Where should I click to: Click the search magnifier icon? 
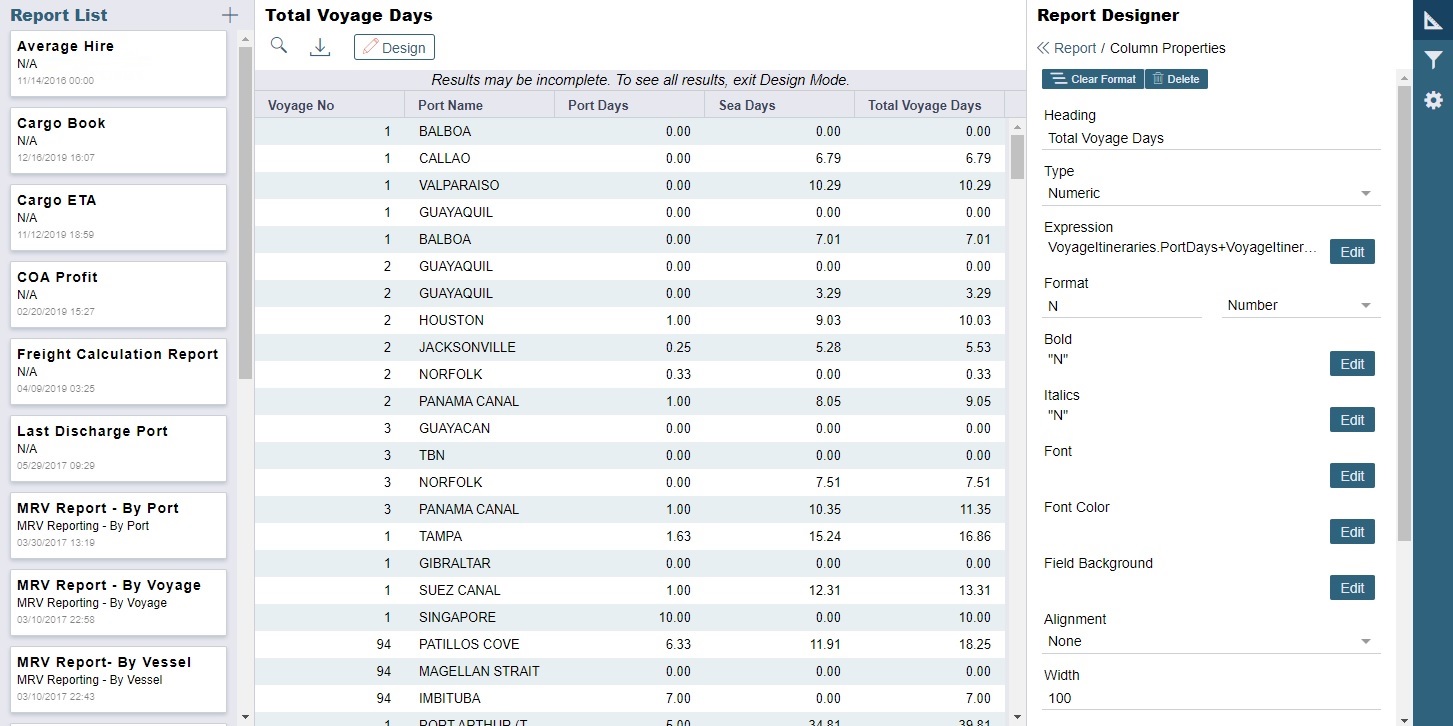click(279, 46)
